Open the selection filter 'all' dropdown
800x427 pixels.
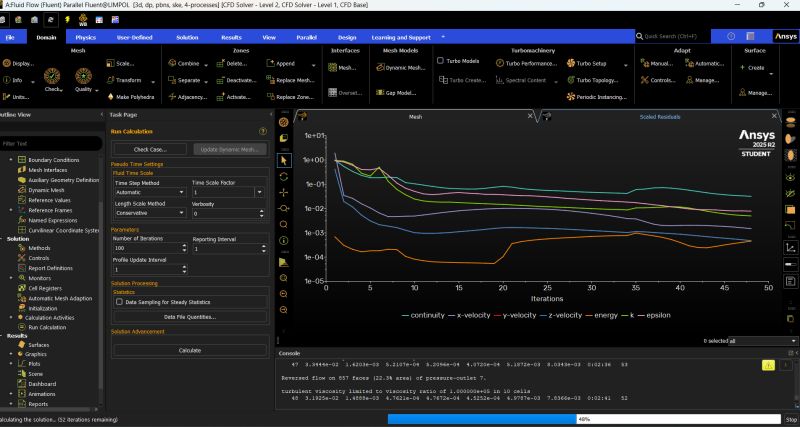coord(762,341)
